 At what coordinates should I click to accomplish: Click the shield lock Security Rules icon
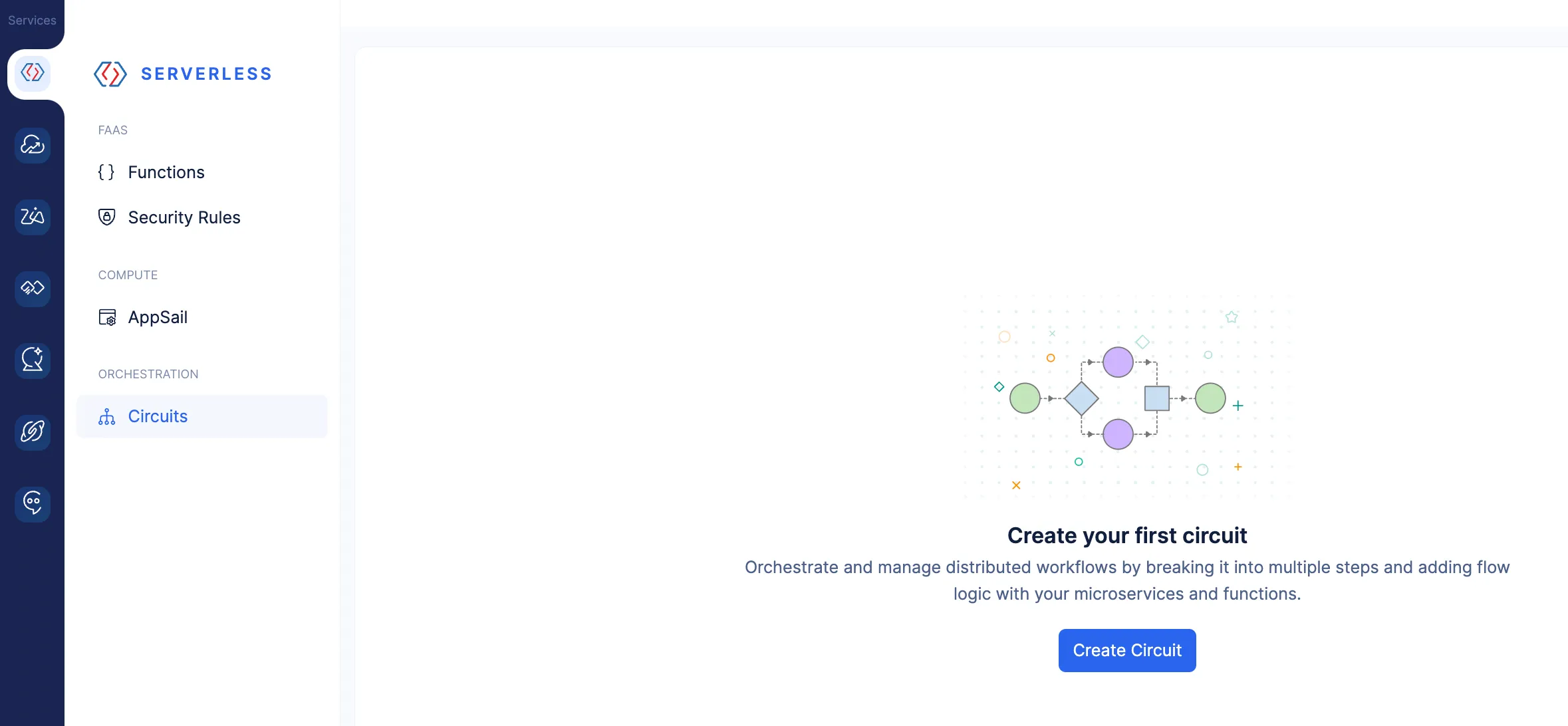106,217
